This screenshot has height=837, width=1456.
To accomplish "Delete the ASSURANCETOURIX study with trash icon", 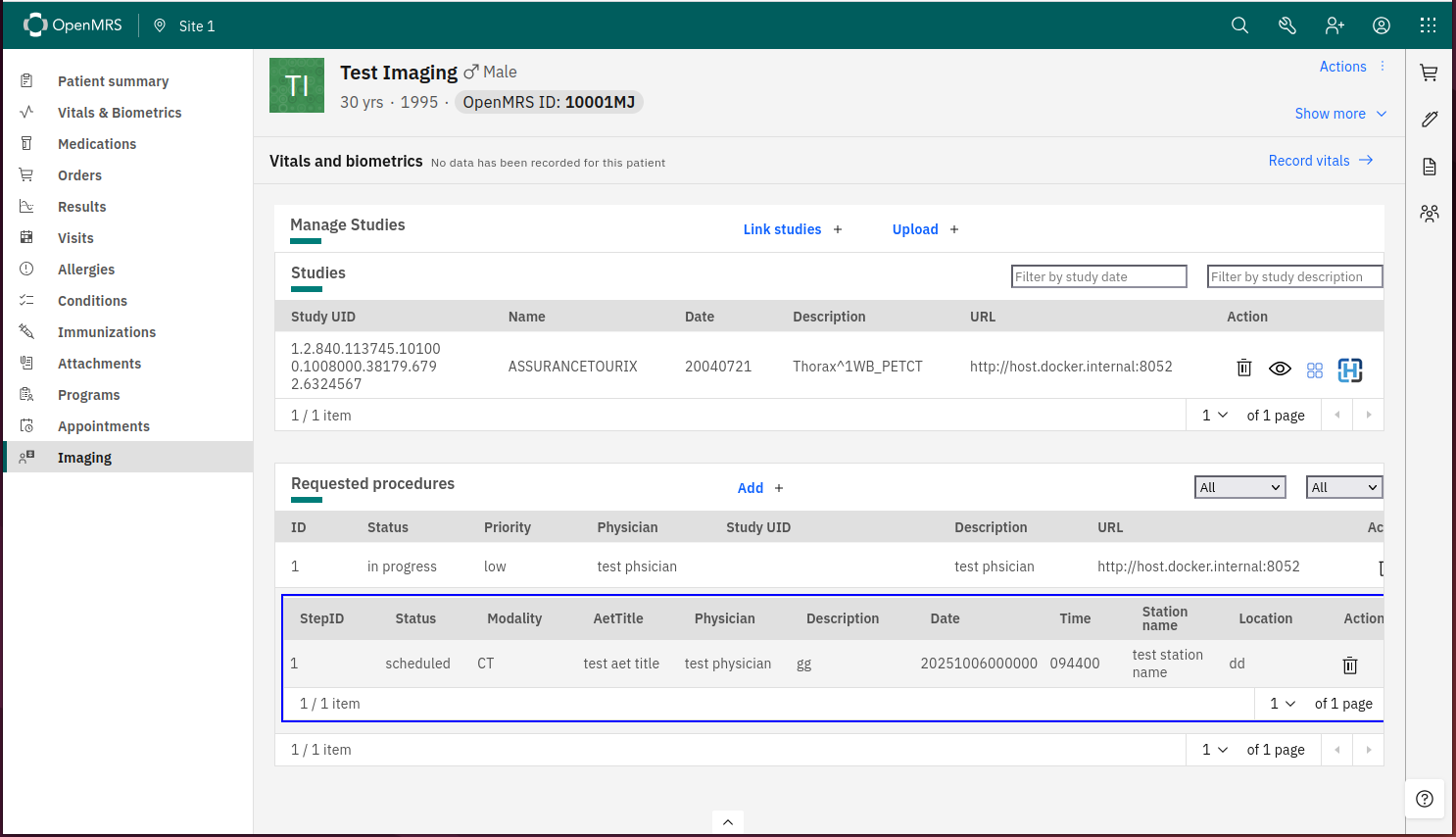I will (x=1244, y=368).
